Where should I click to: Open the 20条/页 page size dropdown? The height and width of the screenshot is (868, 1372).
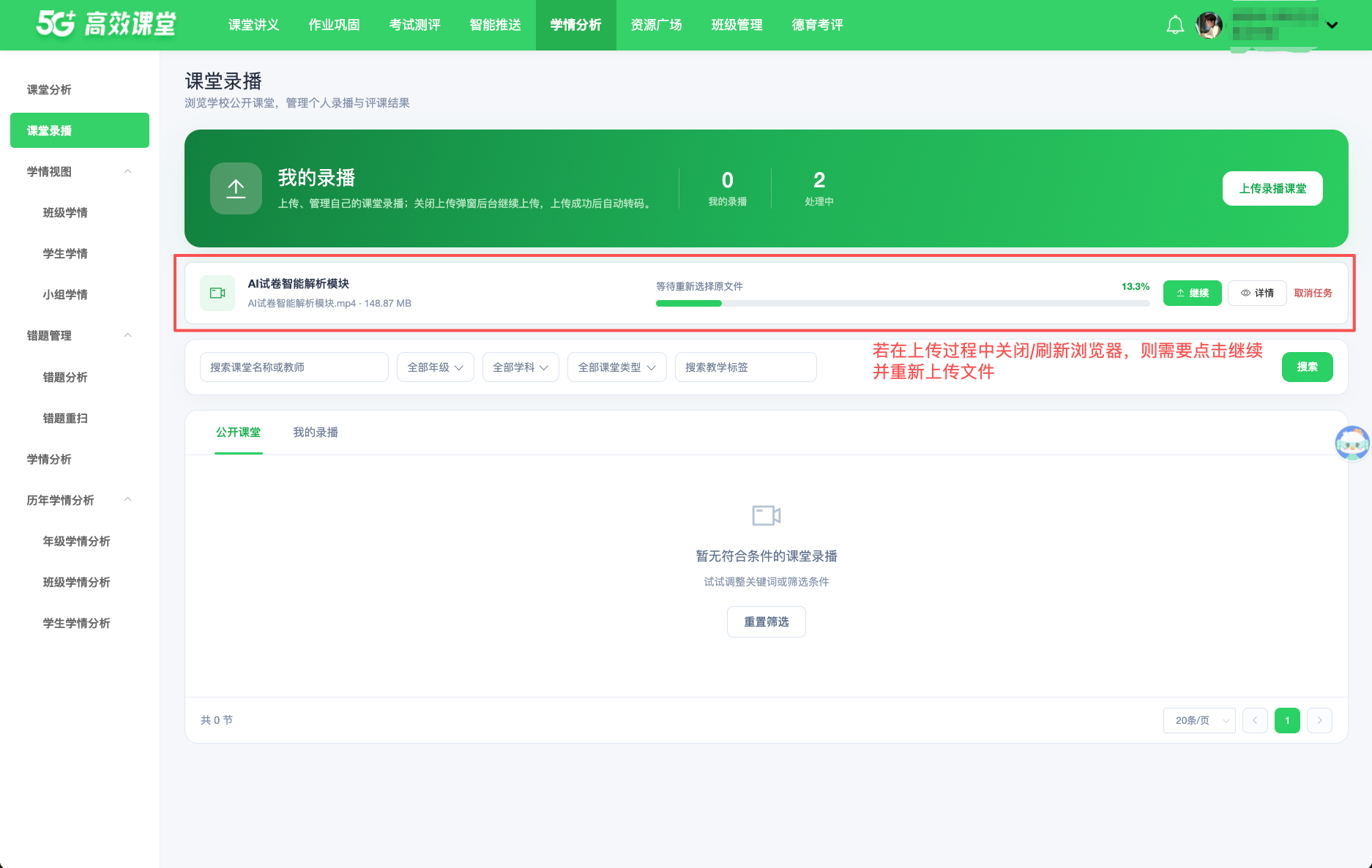[x=1199, y=720]
